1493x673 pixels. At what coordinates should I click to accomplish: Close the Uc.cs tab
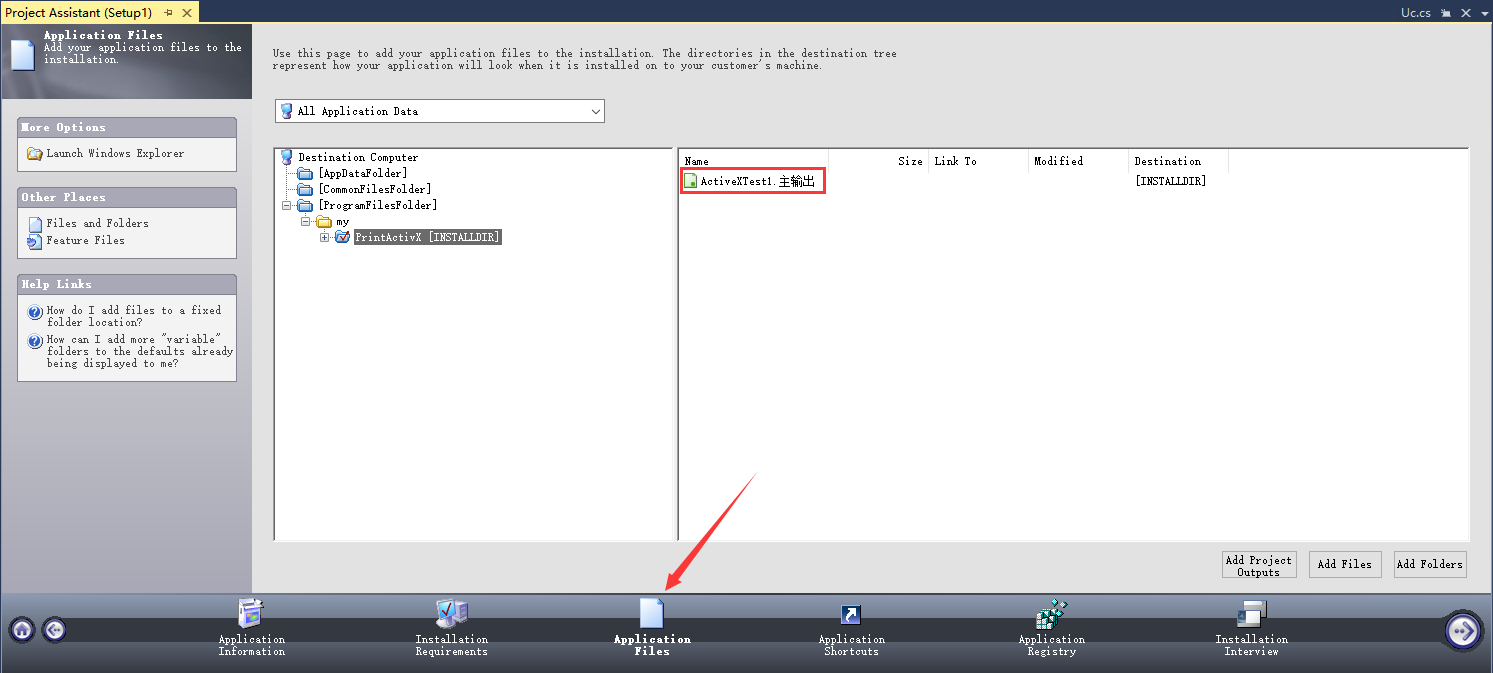point(1467,13)
